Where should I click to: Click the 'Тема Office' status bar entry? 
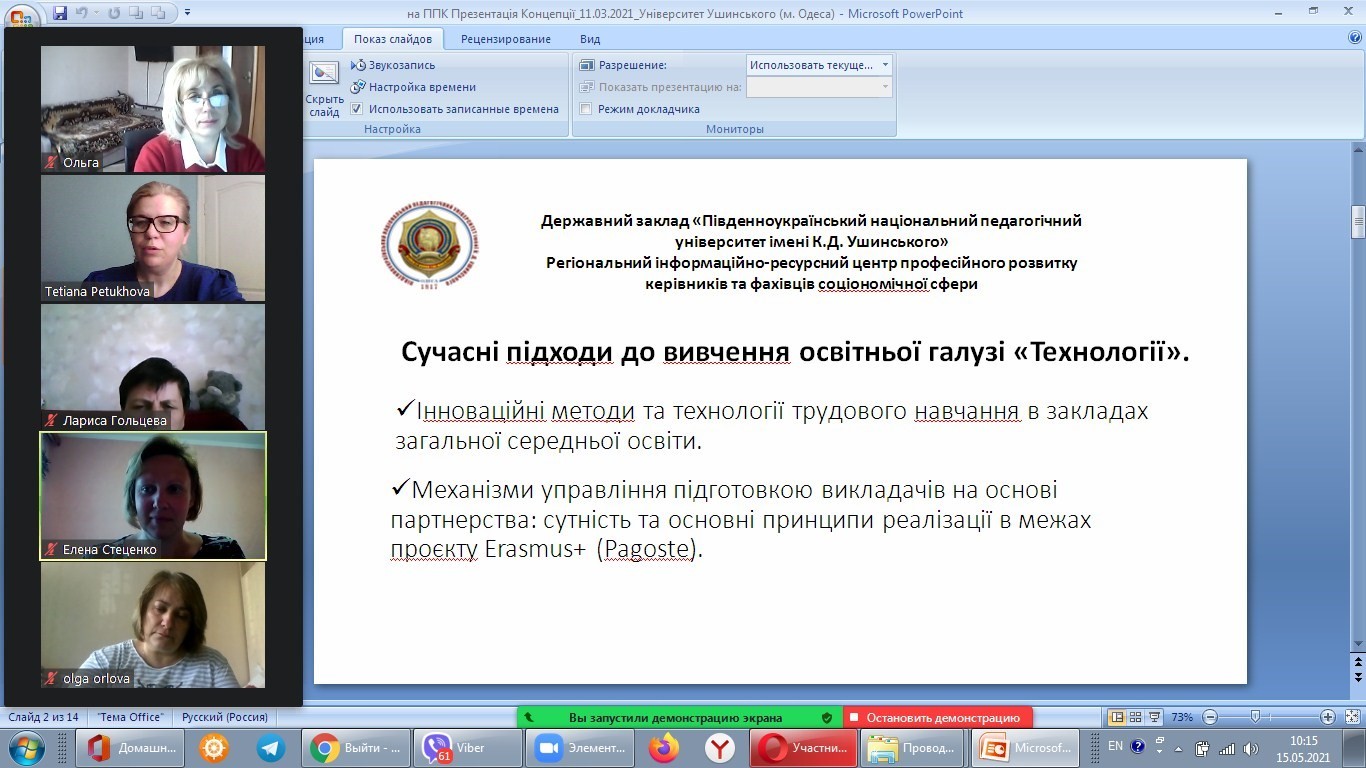coord(130,718)
